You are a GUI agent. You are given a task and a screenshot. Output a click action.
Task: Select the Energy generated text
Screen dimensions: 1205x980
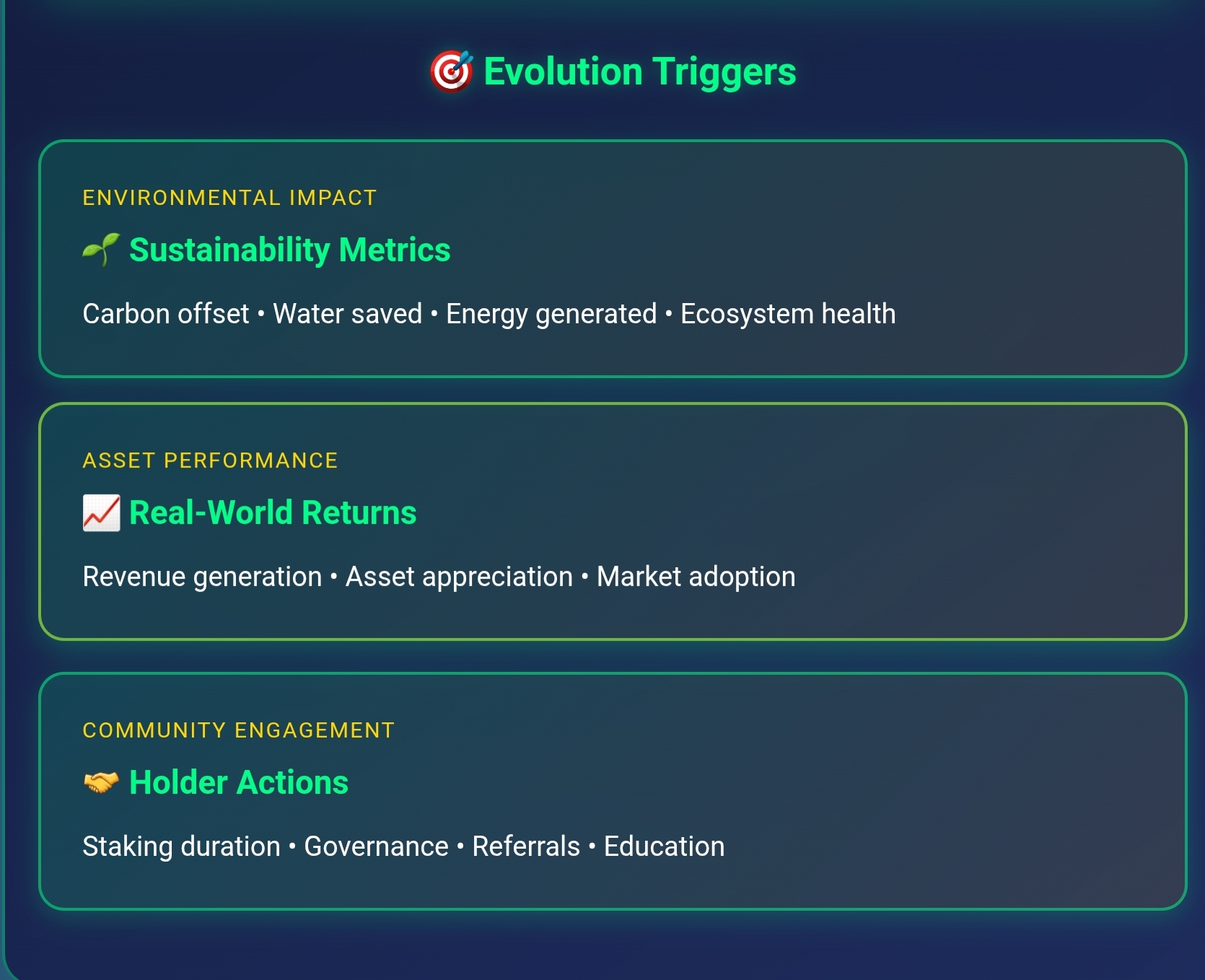tap(551, 314)
